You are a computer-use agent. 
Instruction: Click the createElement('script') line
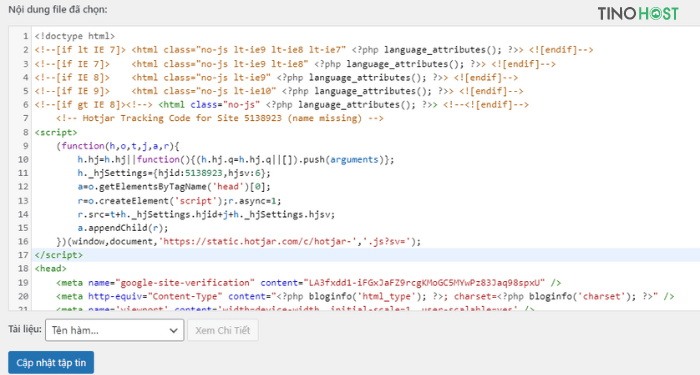[179, 200]
